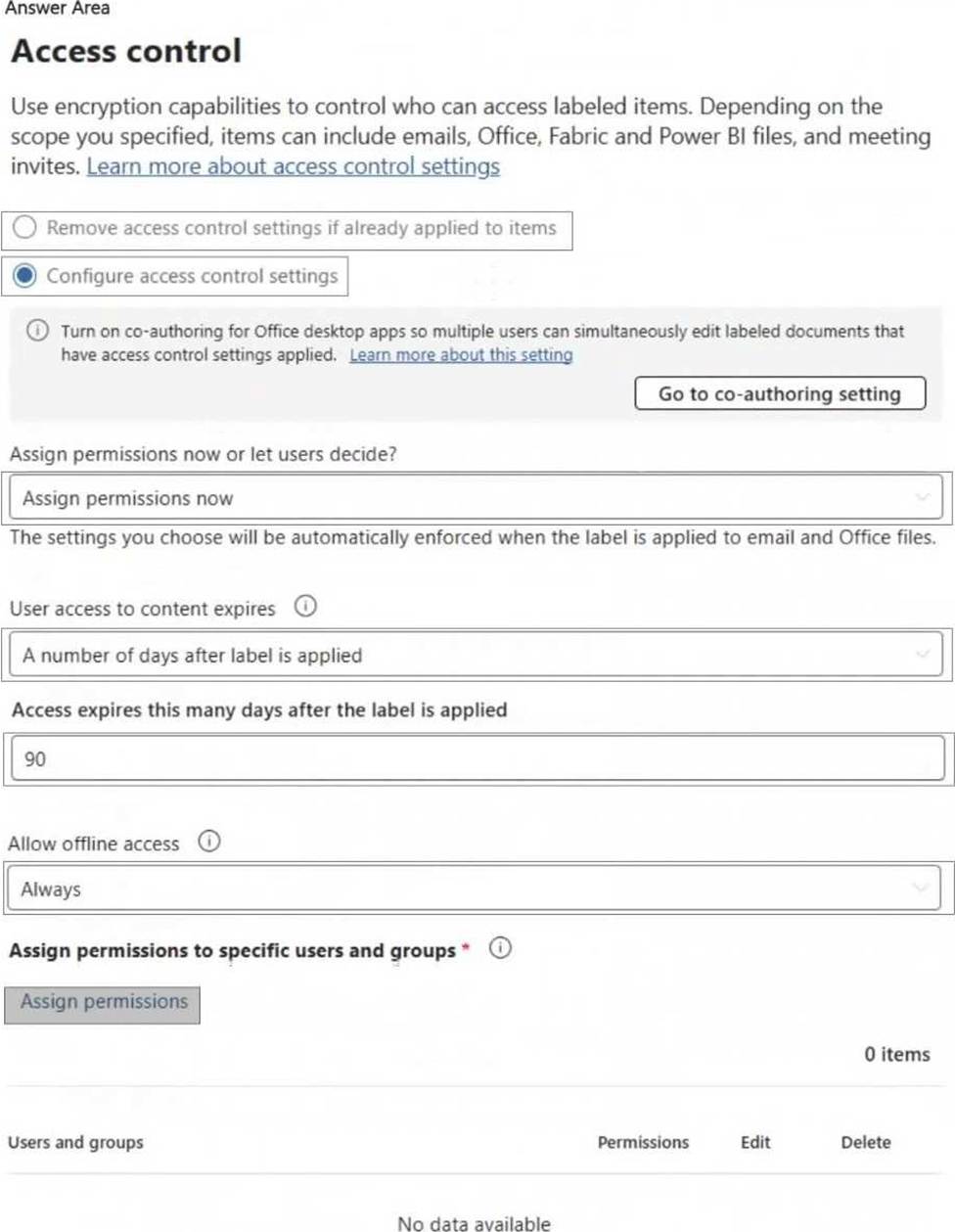Click the info icon in co-authoring notice
The height and width of the screenshot is (1232, 955).
(37, 330)
